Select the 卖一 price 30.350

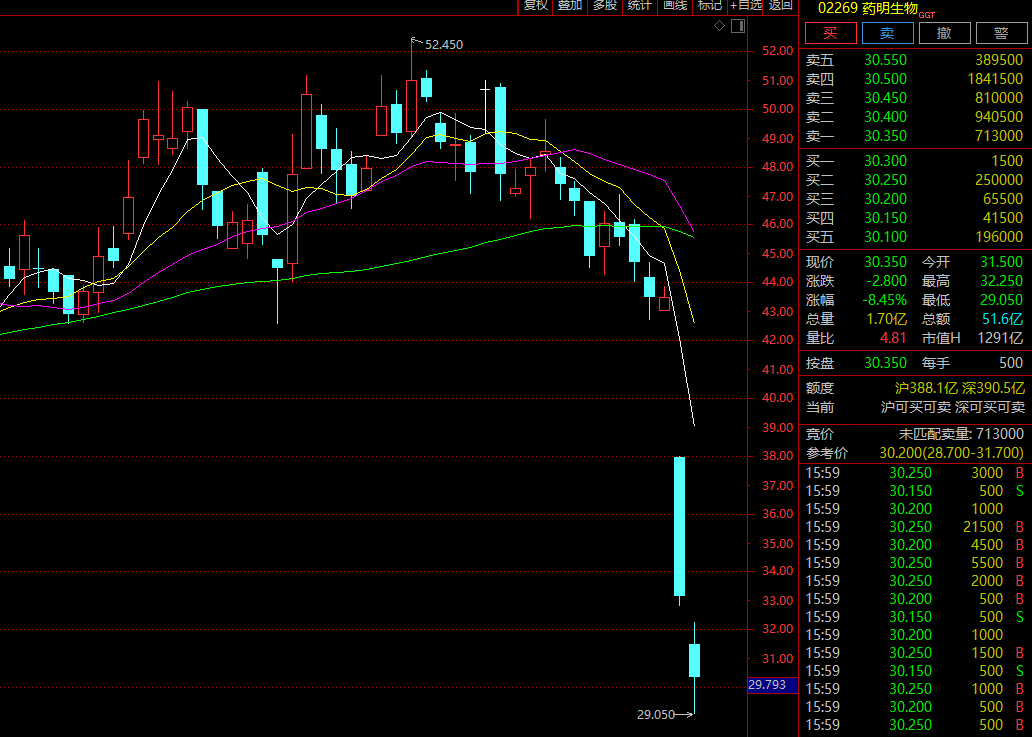click(885, 136)
